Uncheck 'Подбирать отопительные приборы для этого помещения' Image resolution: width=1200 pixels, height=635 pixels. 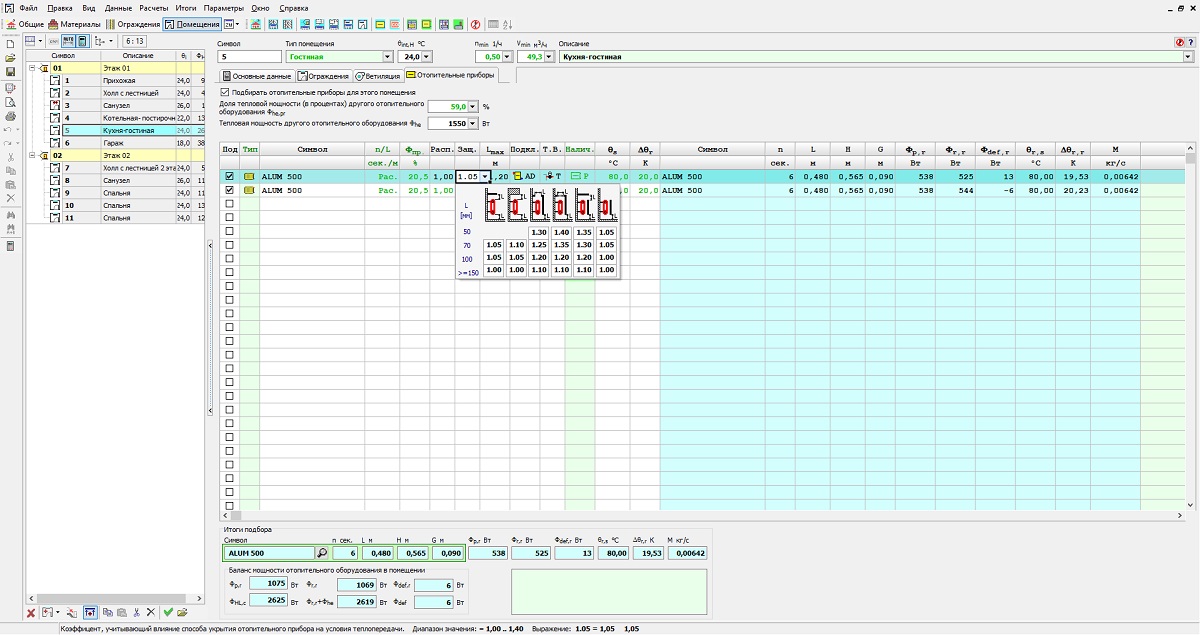point(225,92)
